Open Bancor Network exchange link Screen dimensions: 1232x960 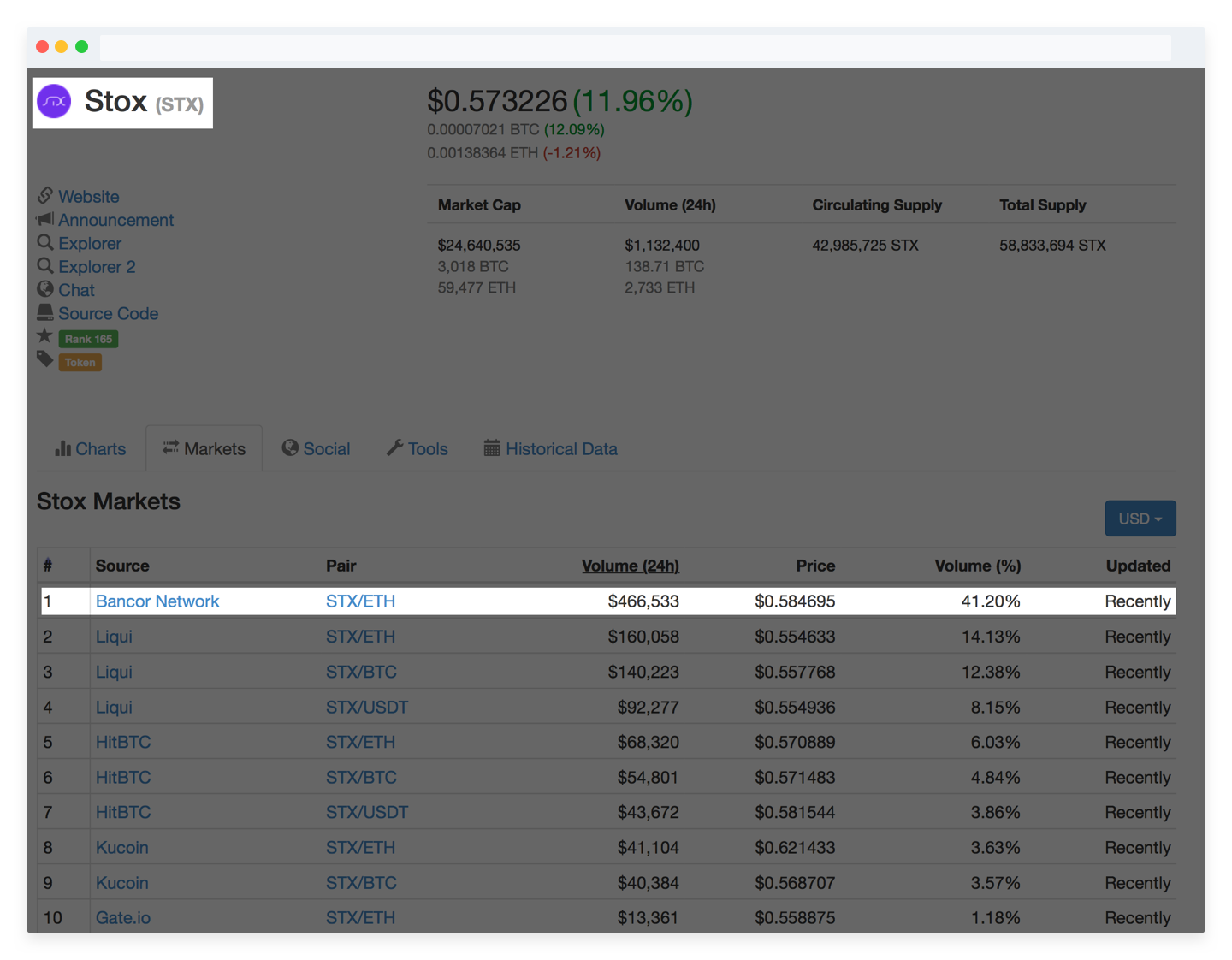[157, 601]
